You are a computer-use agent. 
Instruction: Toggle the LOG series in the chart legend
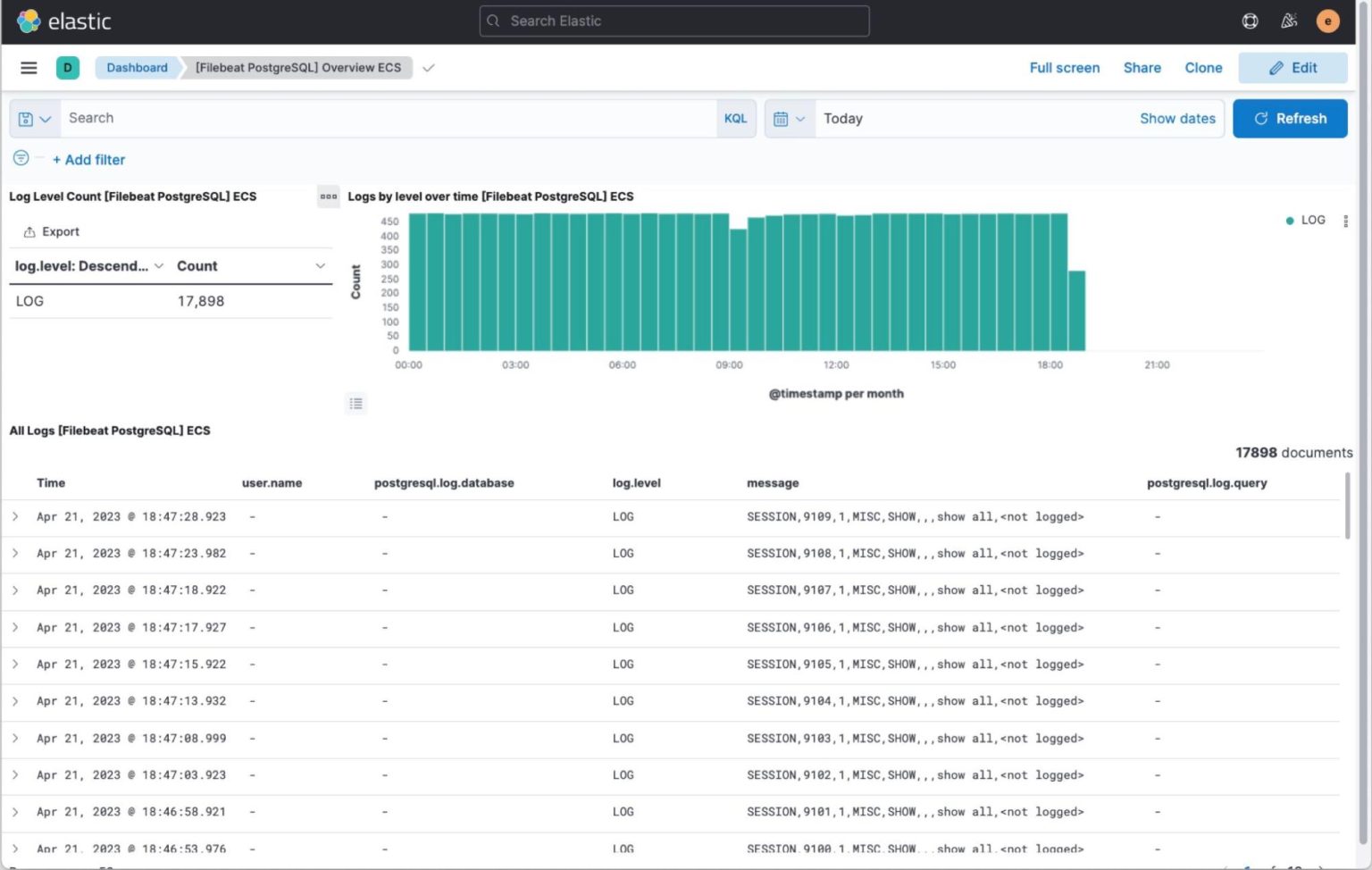tap(1305, 220)
